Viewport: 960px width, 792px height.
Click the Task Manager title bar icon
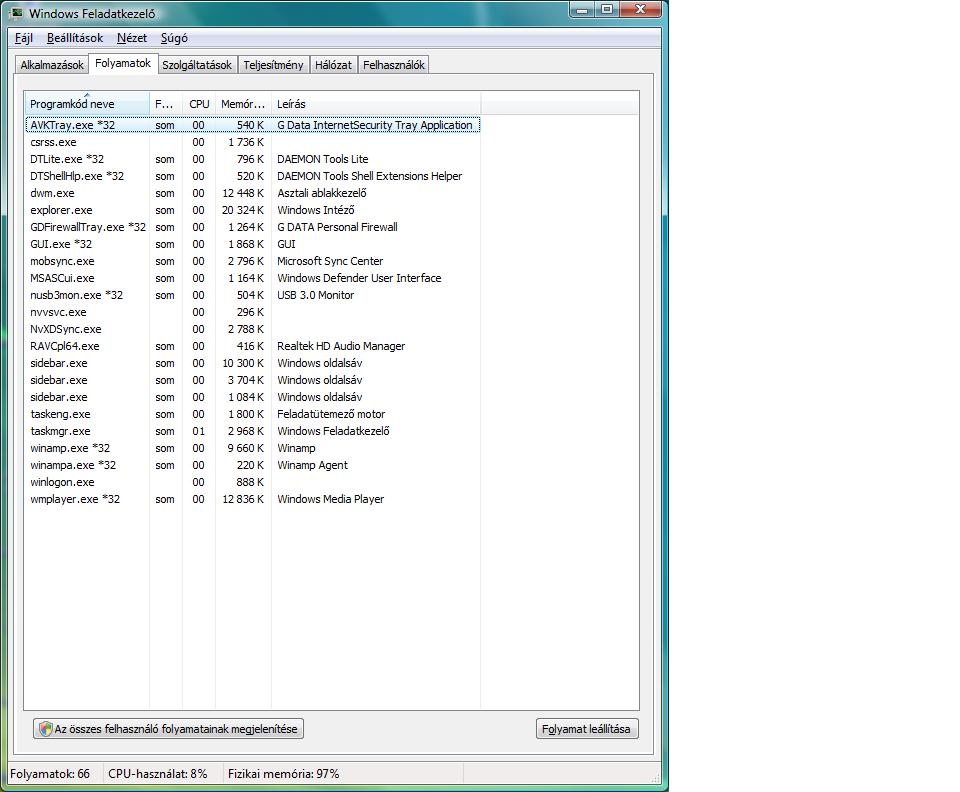pos(17,12)
